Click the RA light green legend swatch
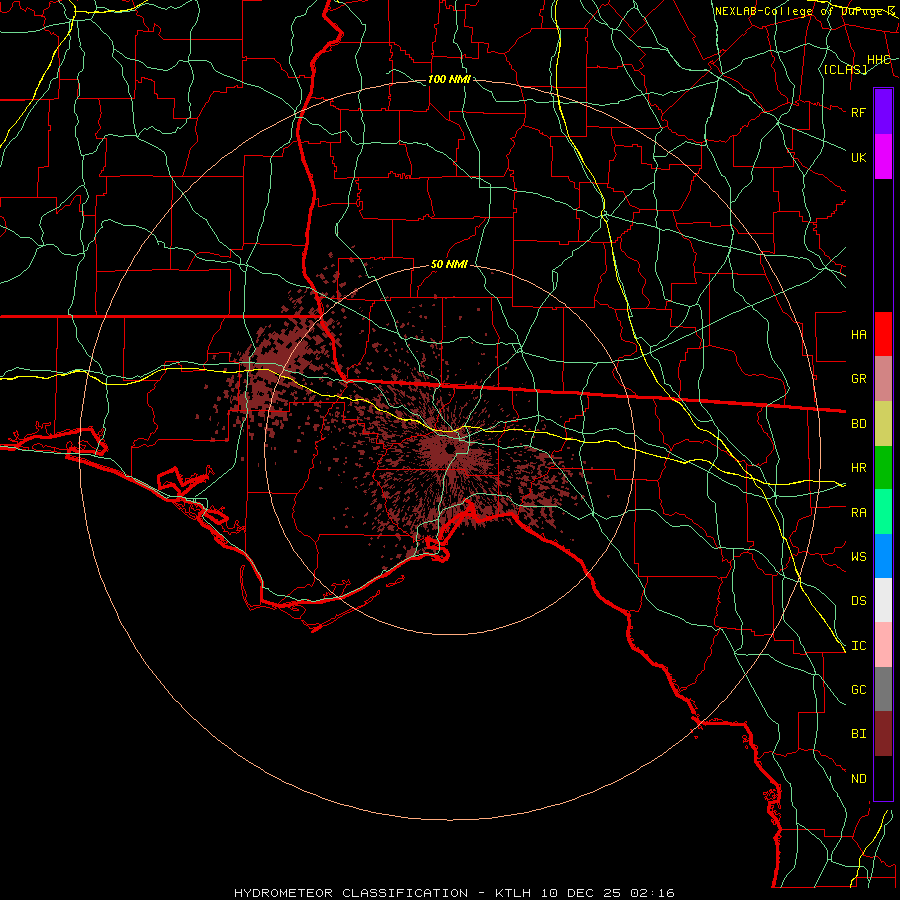Viewport: 900px width, 900px height. click(883, 512)
